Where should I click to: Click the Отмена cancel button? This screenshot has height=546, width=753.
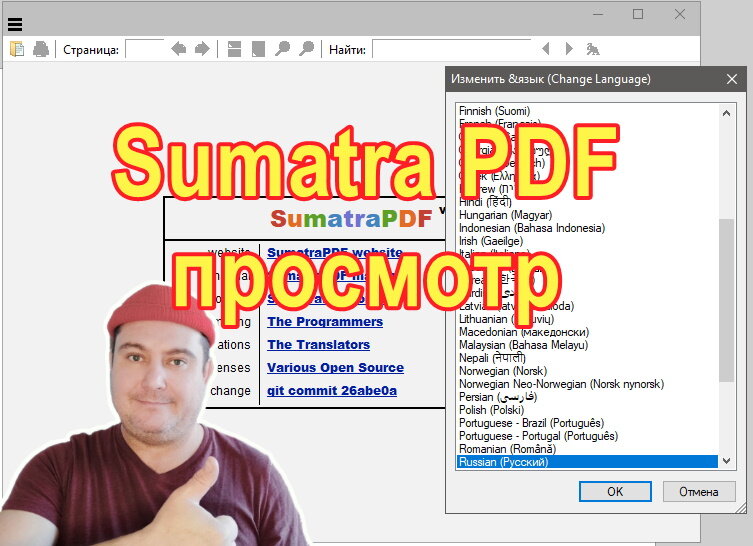(699, 491)
